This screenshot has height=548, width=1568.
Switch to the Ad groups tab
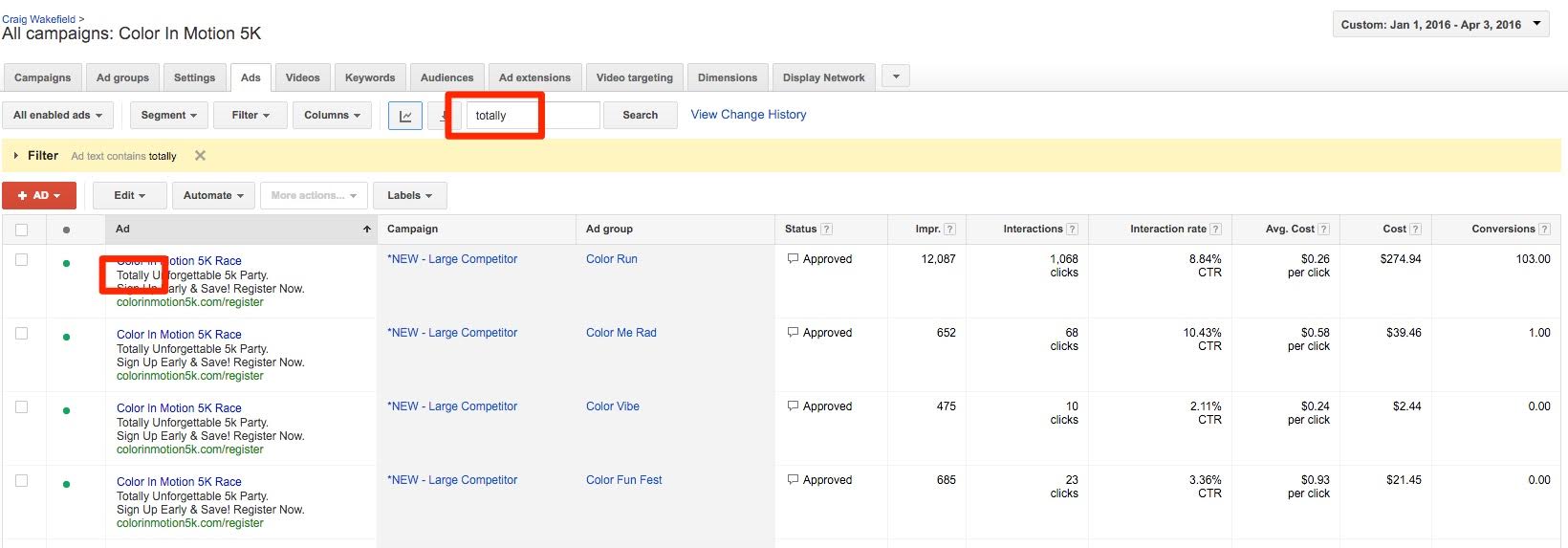point(122,77)
